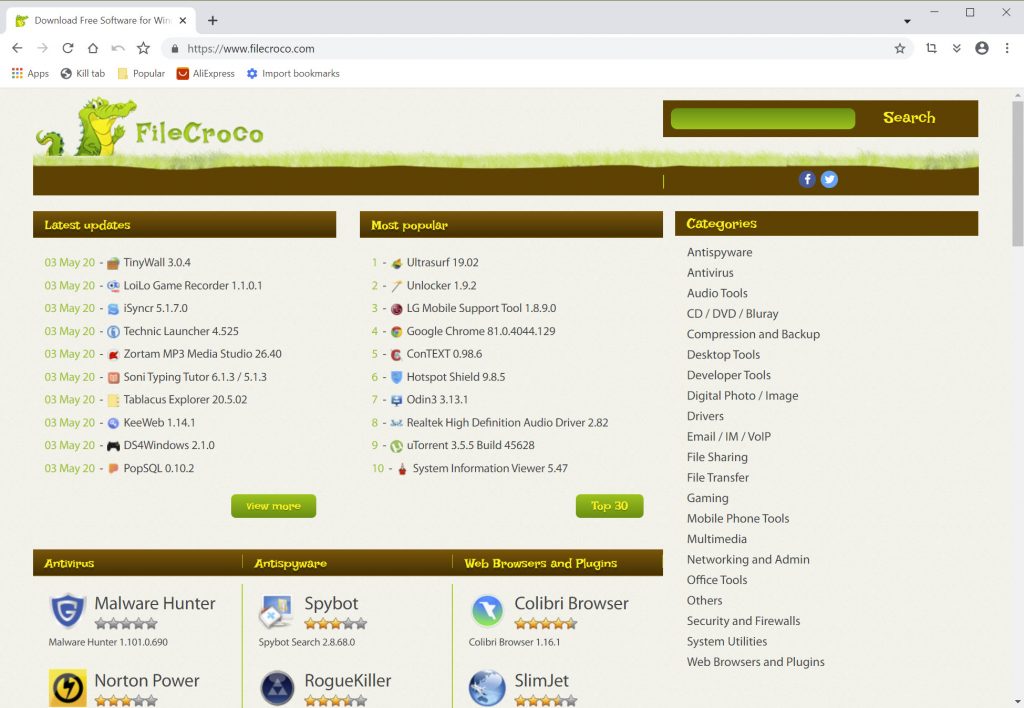Click the Hotspot Shield icon
Viewport: 1024px width, 708px height.
tap(396, 378)
